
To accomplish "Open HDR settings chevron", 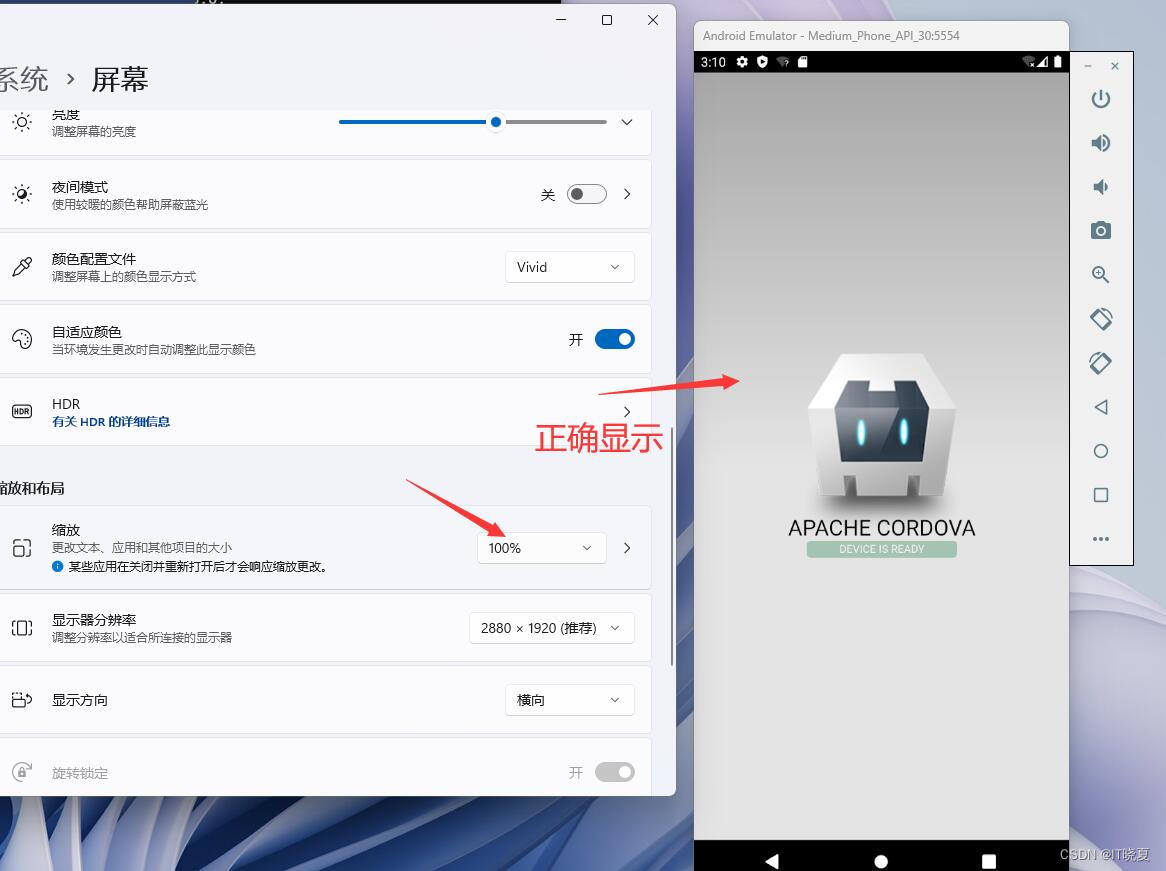I will point(627,411).
